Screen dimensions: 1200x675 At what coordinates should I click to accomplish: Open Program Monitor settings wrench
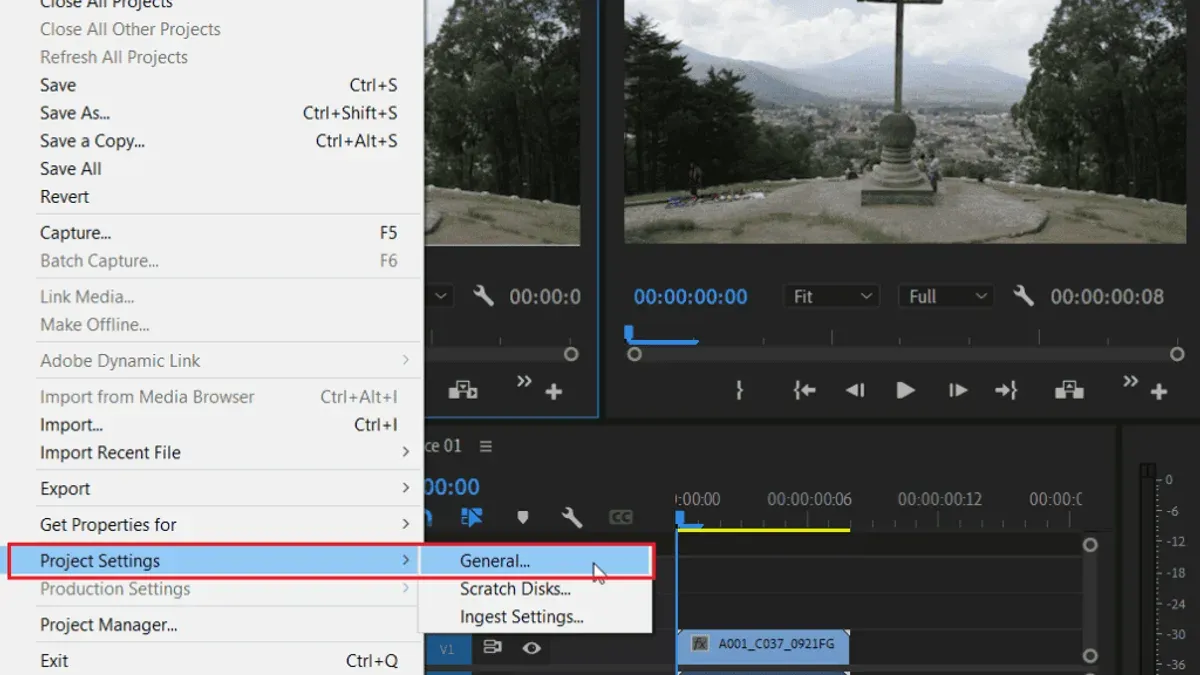pos(1023,296)
